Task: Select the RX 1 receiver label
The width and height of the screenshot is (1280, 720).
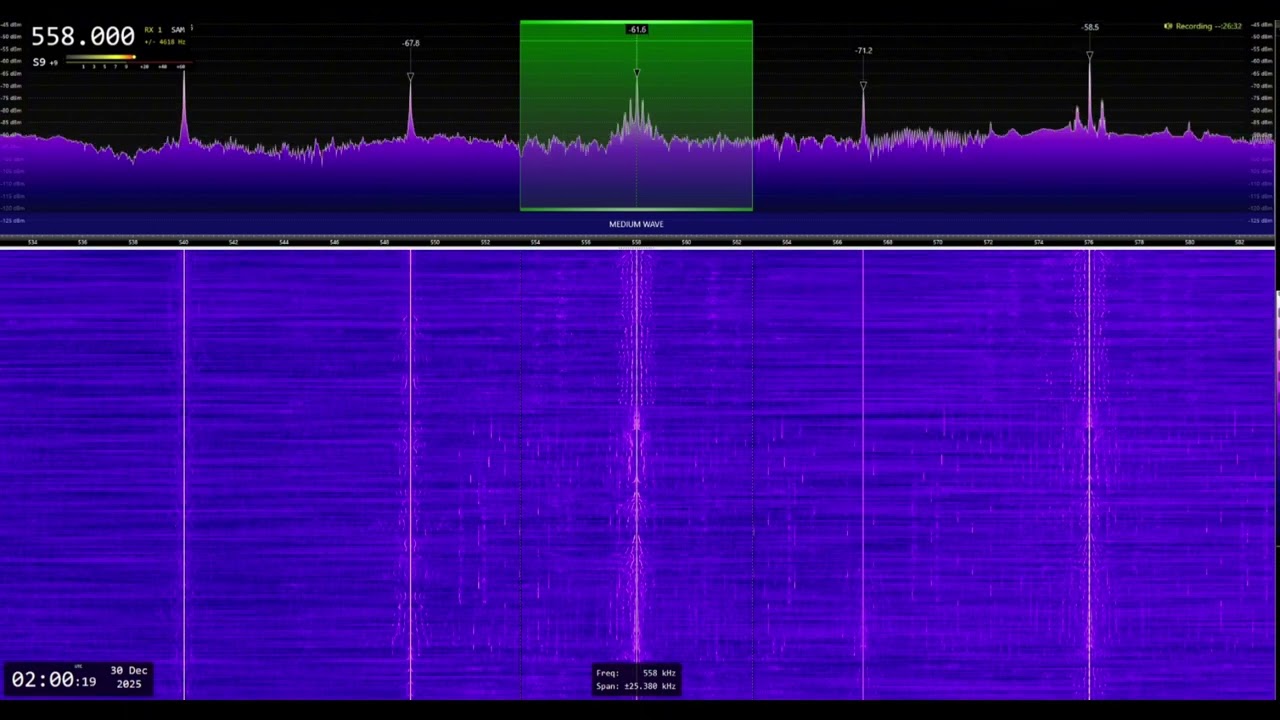Action: click(x=153, y=30)
